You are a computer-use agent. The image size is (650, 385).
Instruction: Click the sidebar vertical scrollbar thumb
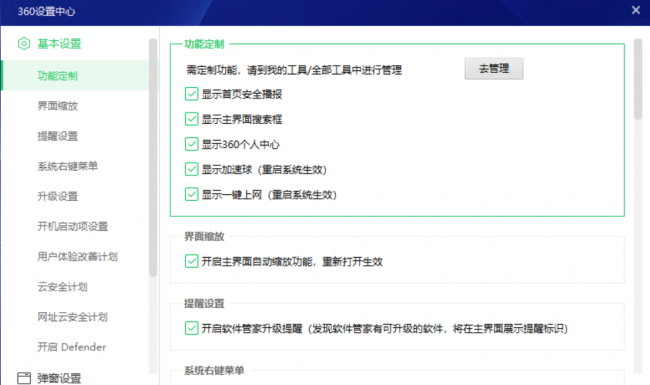point(153,157)
